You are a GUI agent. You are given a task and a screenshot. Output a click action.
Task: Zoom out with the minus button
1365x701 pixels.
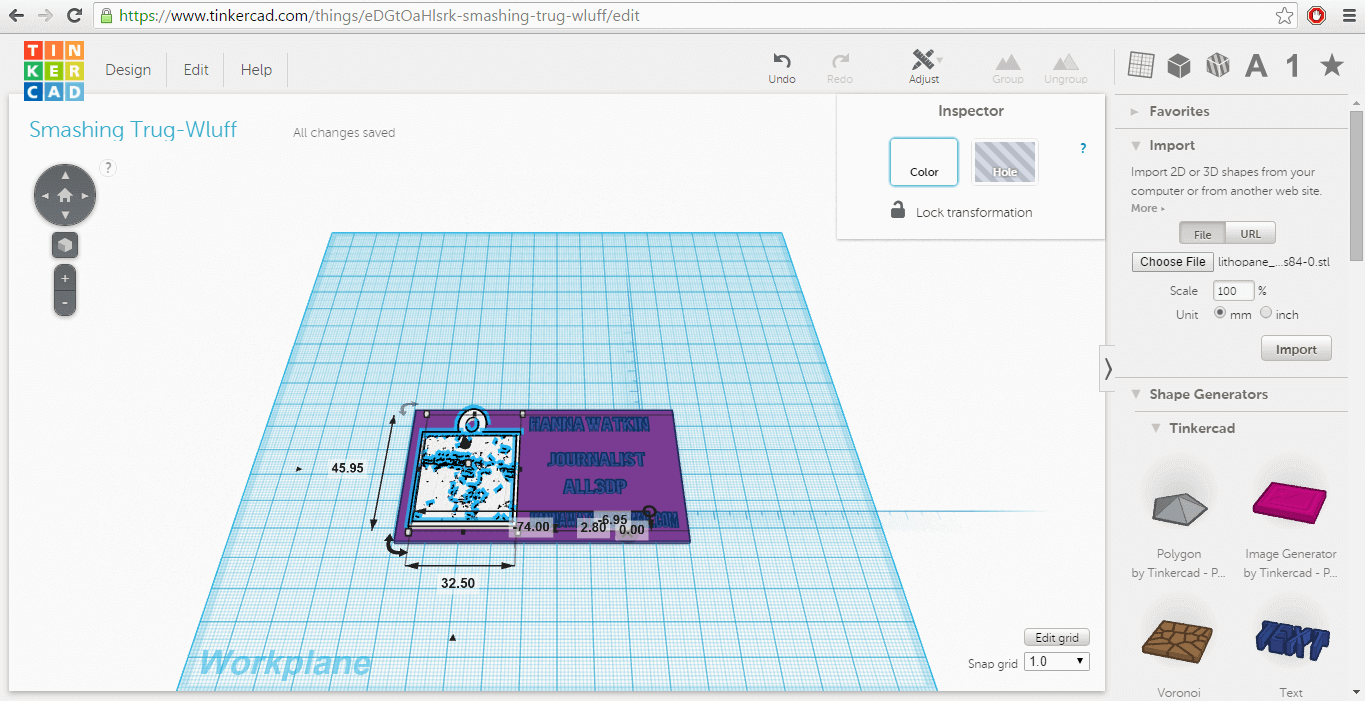tap(65, 303)
